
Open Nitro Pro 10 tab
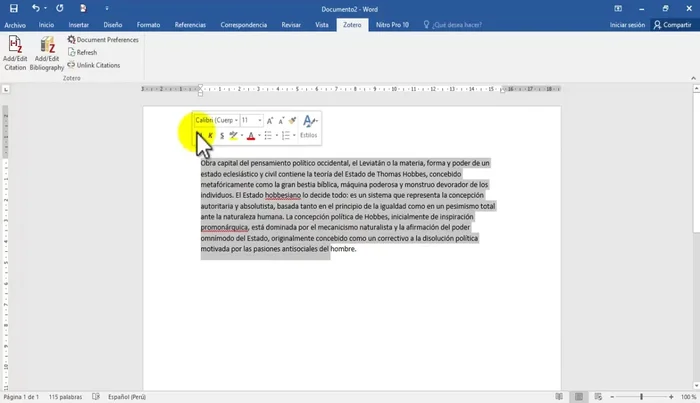pyautogui.click(x=392, y=25)
